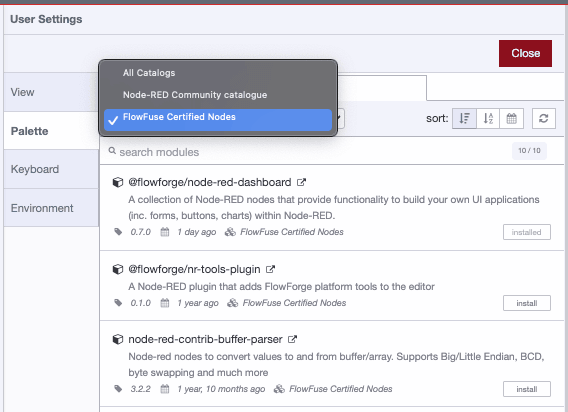
Task: Click catalog cubes icon on buffer-parser row
Action: pos(279,389)
